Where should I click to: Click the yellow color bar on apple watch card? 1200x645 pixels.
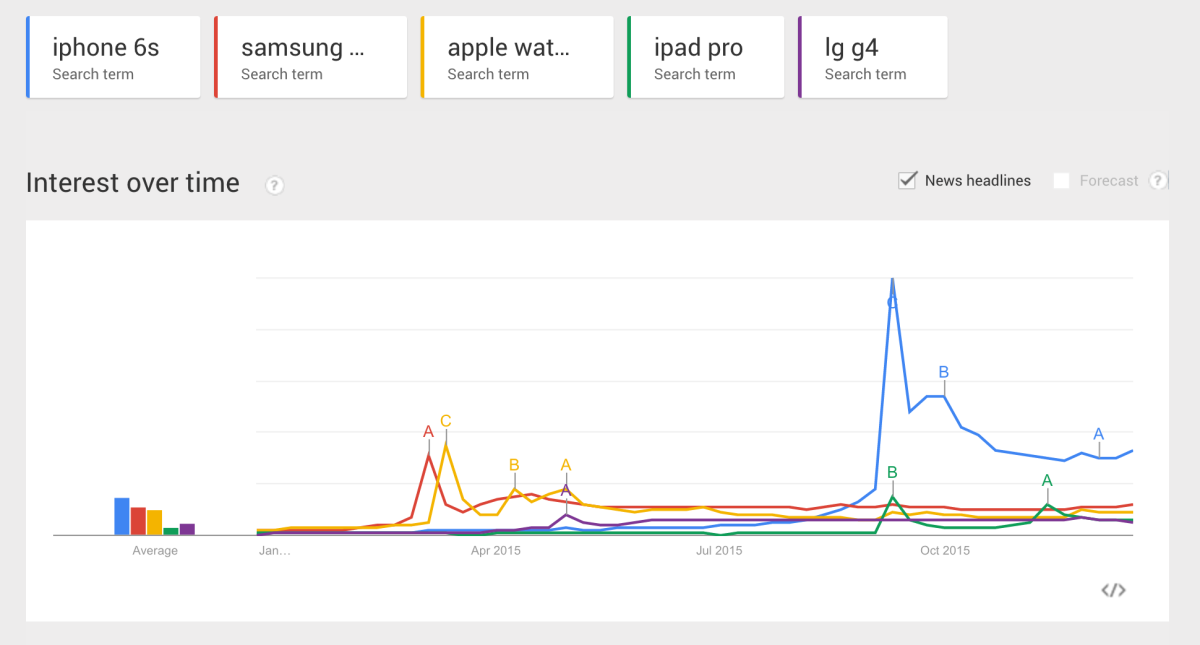422,57
